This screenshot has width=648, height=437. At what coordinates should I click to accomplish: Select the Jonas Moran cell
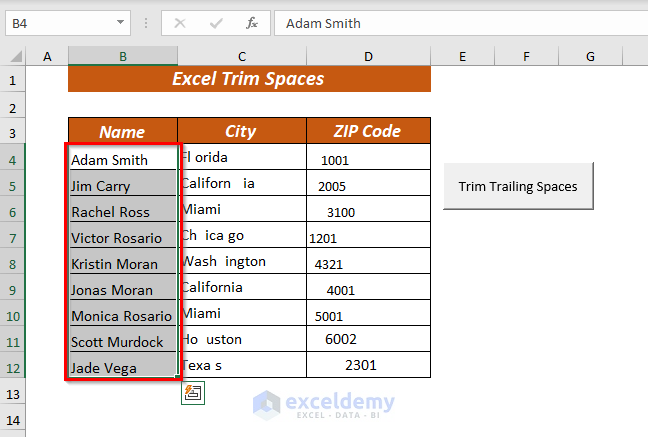click(x=123, y=287)
